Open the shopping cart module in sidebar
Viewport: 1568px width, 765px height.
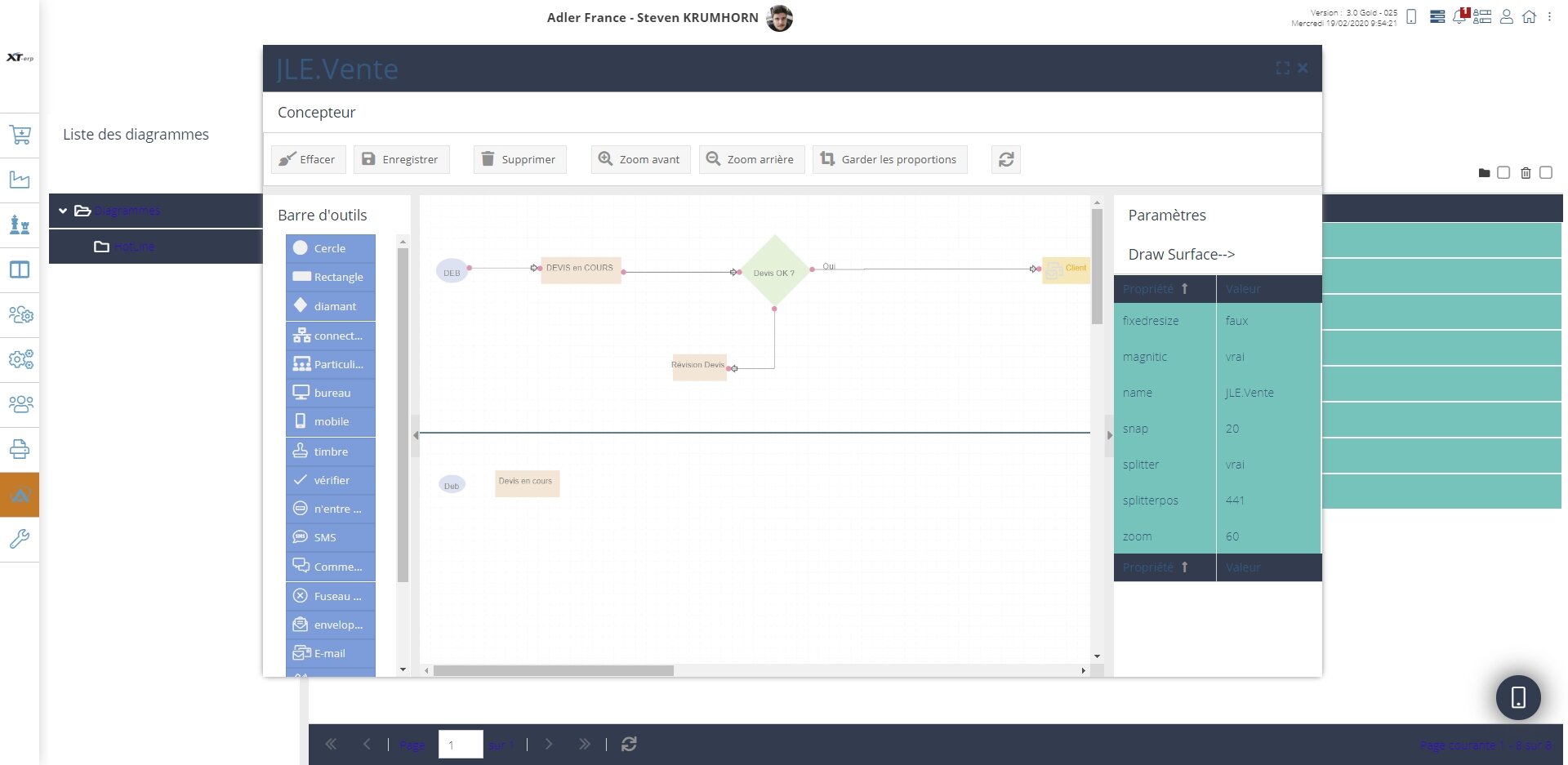[x=20, y=136]
